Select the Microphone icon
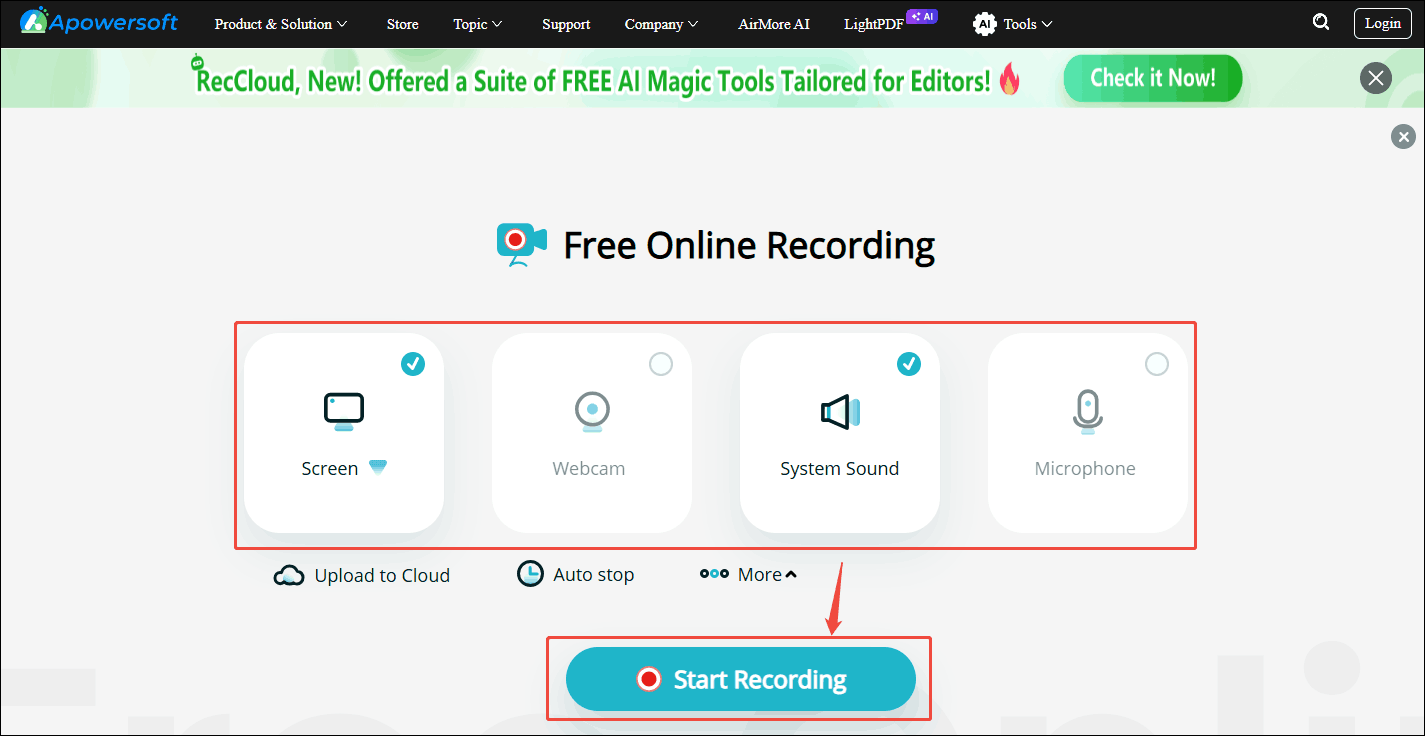This screenshot has width=1425, height=736. [x=1086, y=410]
